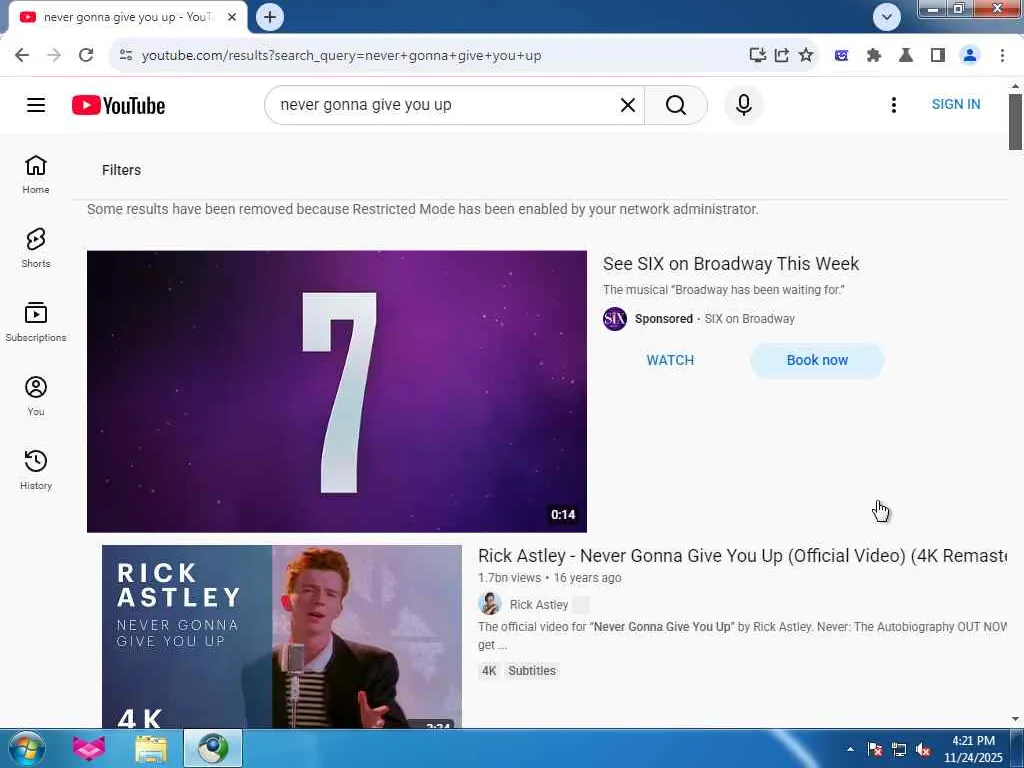Open YouTube hamburger guide menu
Image resolution: width=1024 pixels, height=768 pixels.
[x=36, y=104]
